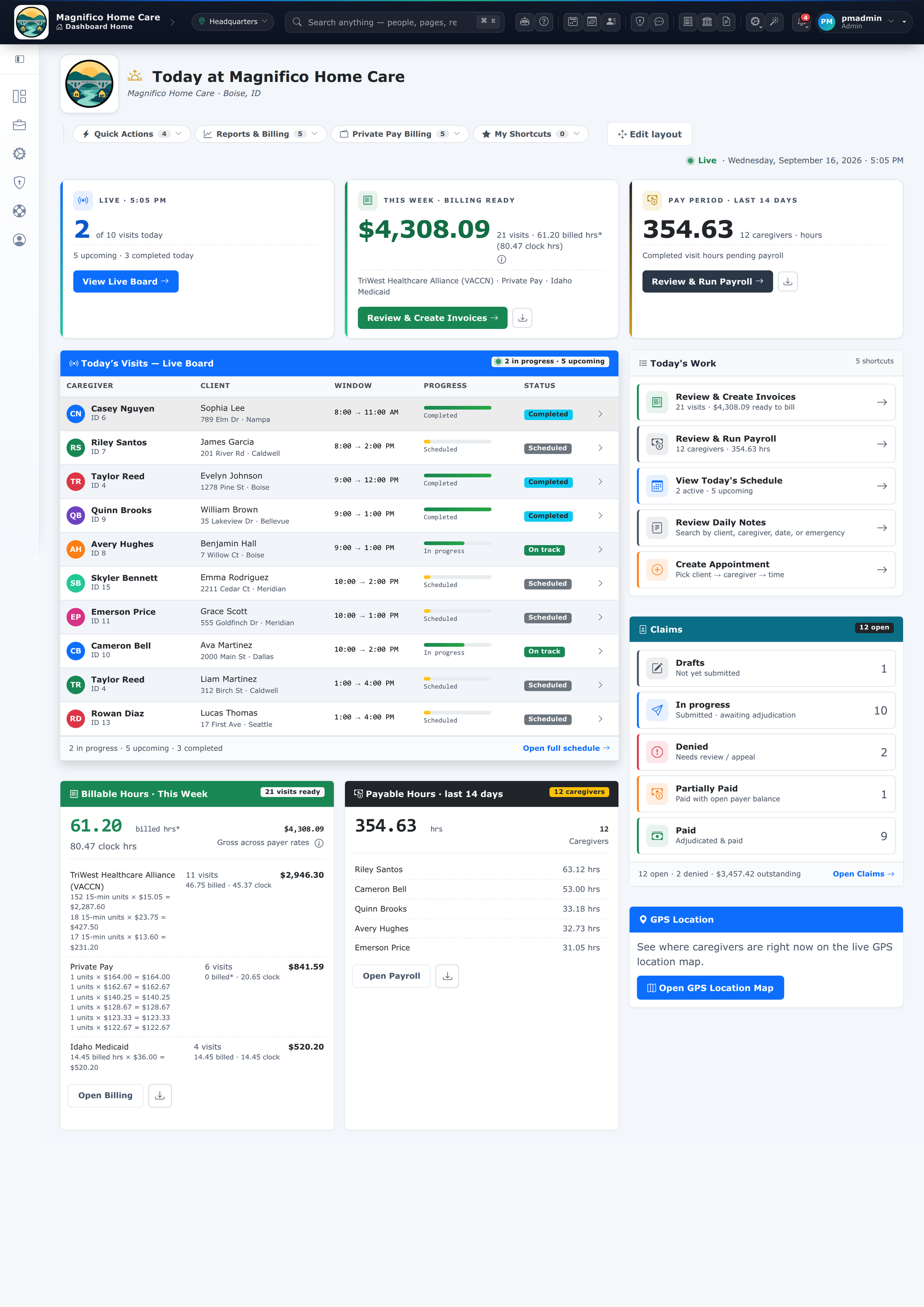The width and height of the screenshot is (924, 1307).
Task: Download billing-ready invoices export icon
Action: [x=523, y=318]
